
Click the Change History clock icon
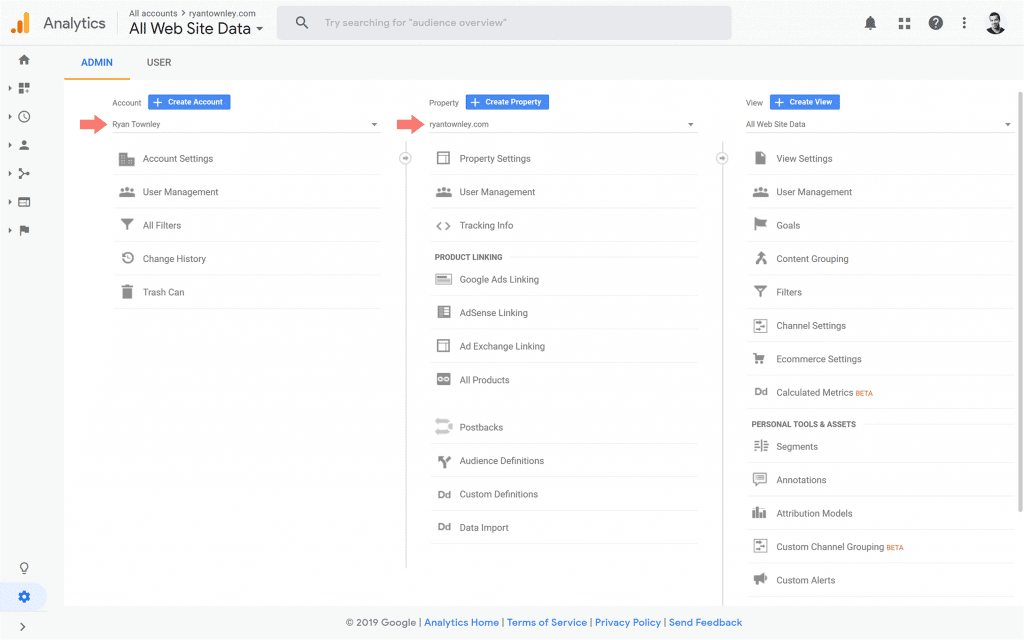coord(127,259)
